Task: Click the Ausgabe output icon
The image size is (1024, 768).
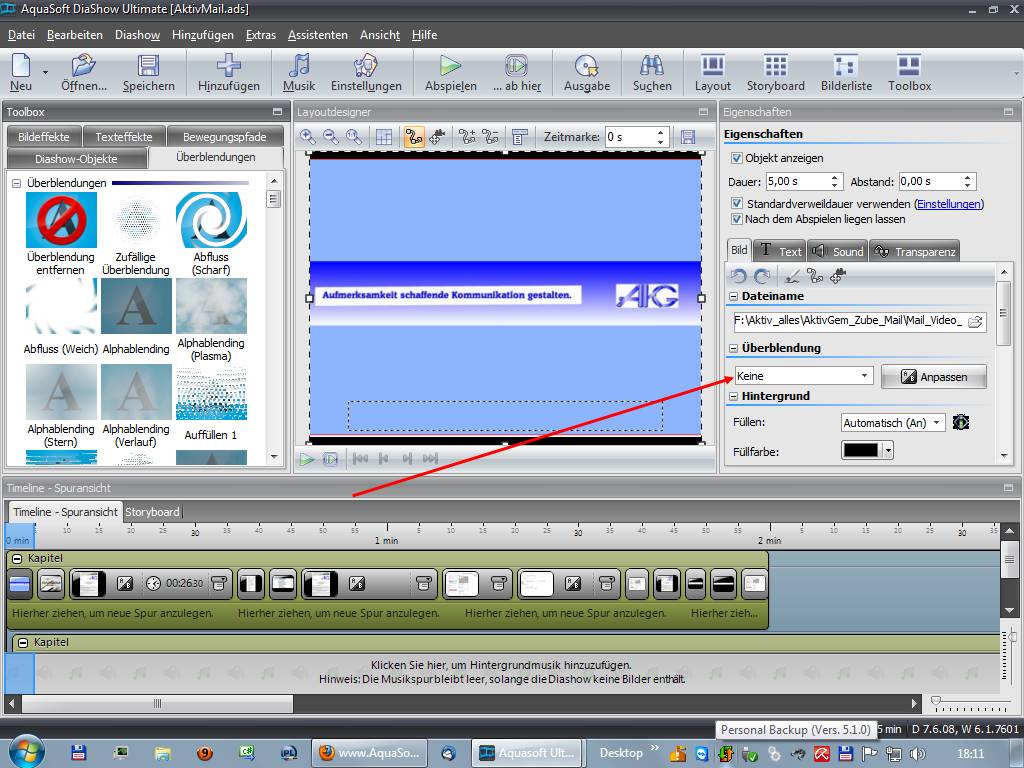Action: tap(587, 66)
